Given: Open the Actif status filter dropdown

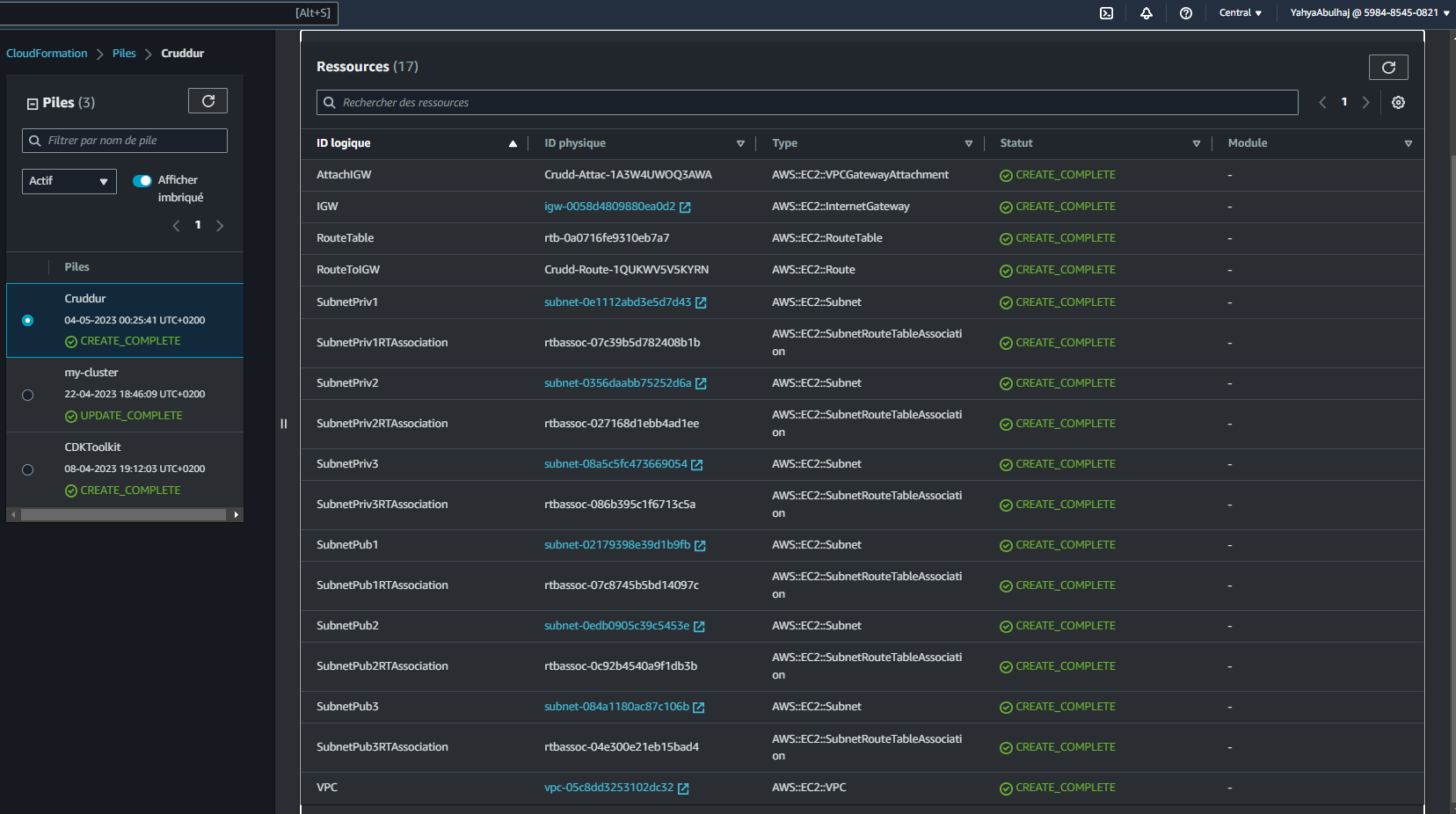Looking at the screenshot, I should point(69,181).
